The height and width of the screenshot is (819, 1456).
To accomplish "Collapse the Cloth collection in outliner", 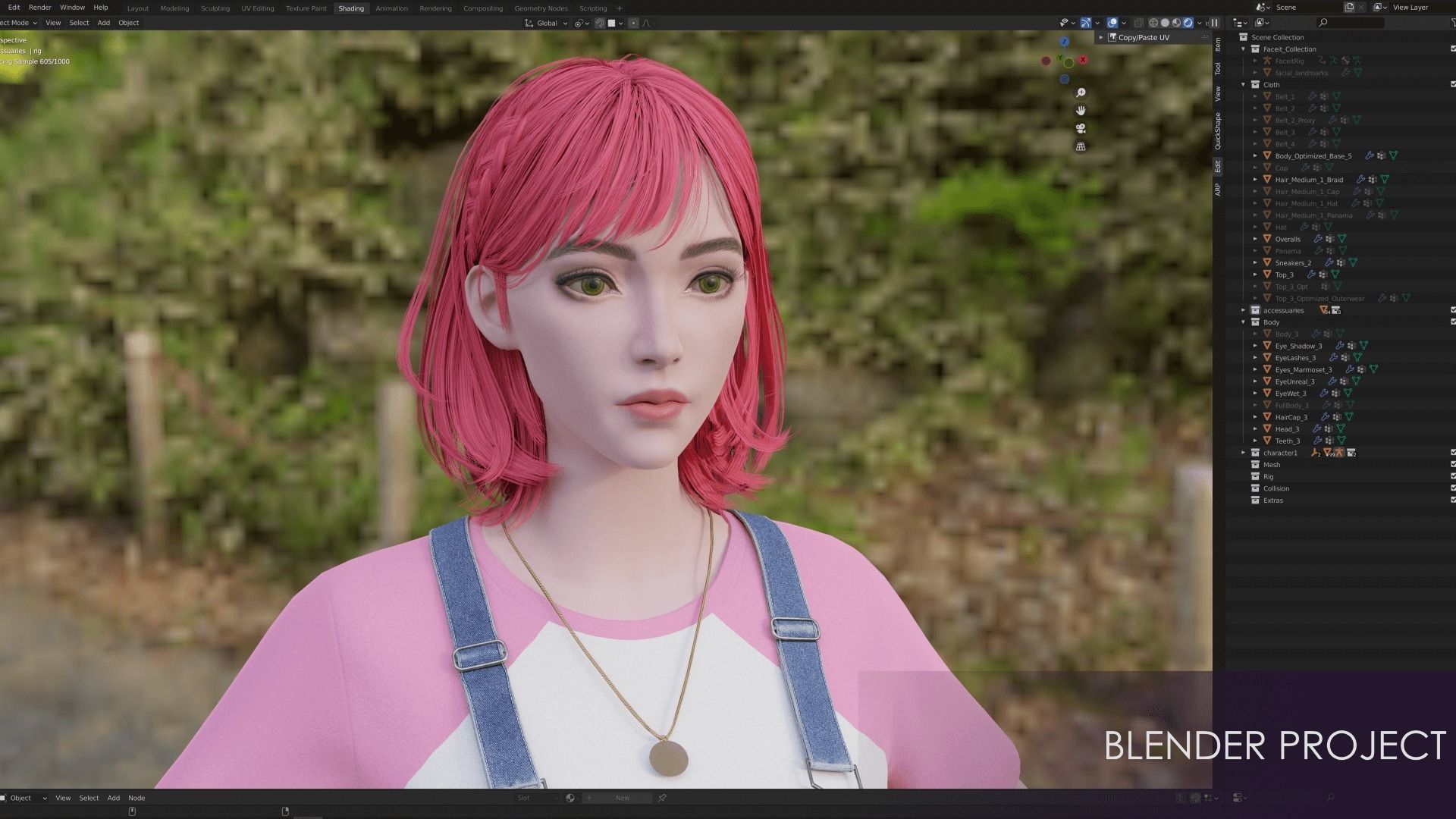I will [1244, 85].
